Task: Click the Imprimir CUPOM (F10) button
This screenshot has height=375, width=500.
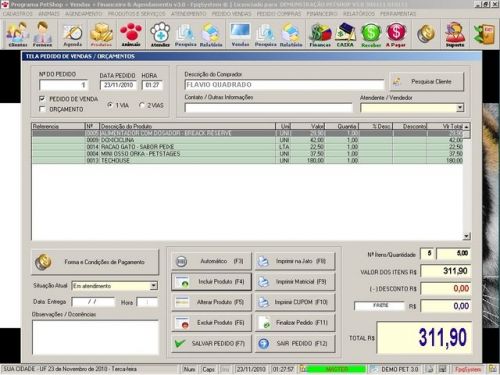Action: click(x=295, y=302)
